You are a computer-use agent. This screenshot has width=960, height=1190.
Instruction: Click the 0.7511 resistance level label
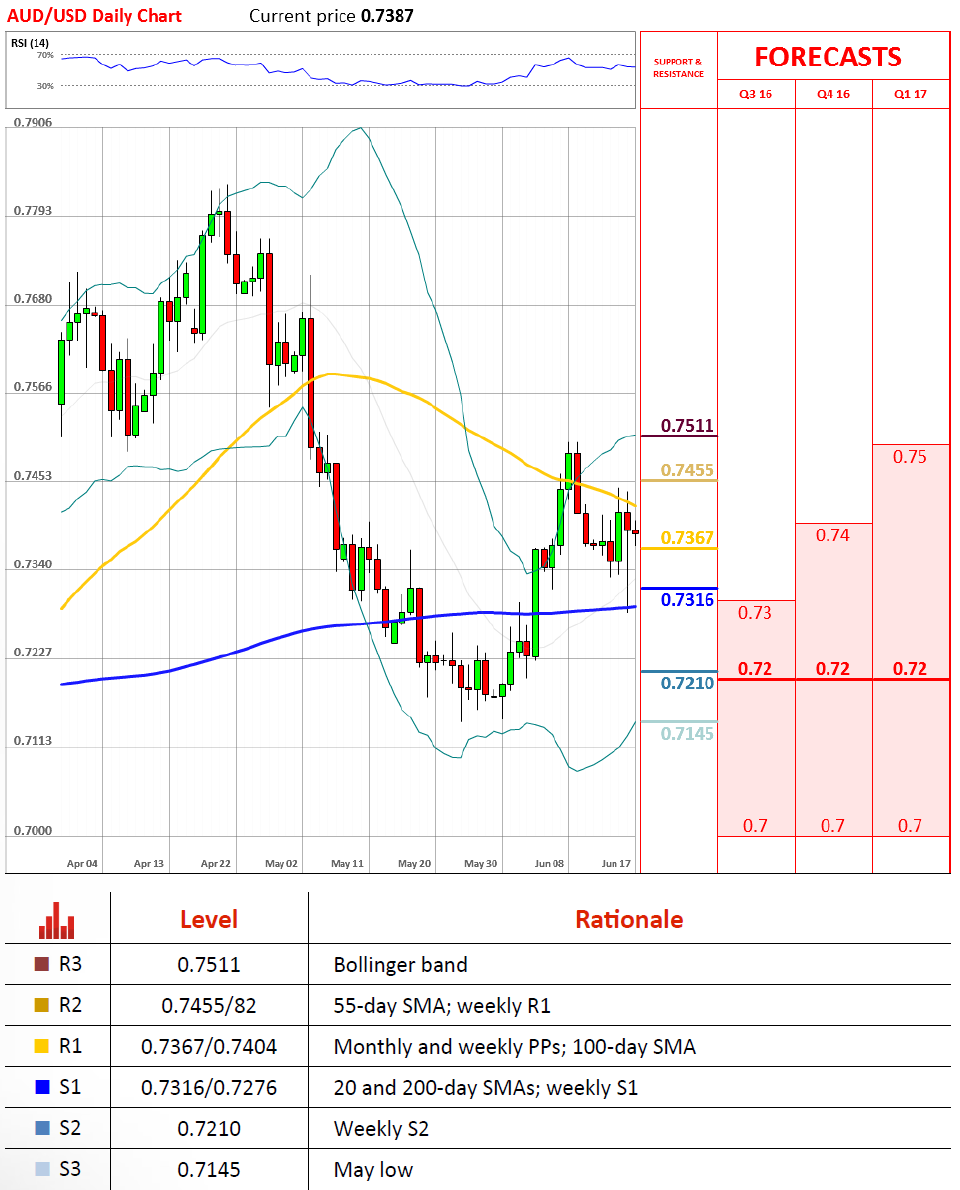click(x=687, y=426)
